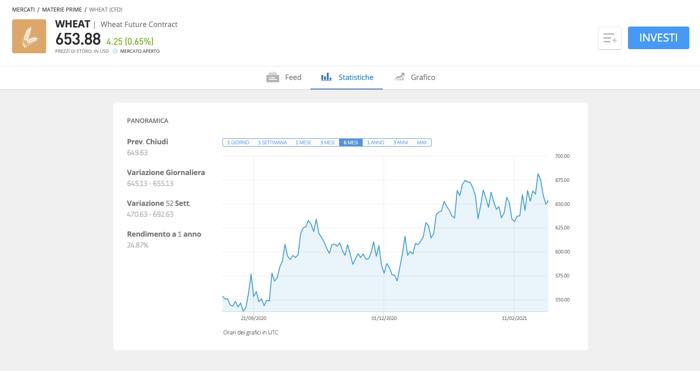
Task: Add WHEAT to watchlist via list-plus icon
Action: pyautogui.click(x=609, y=38)
